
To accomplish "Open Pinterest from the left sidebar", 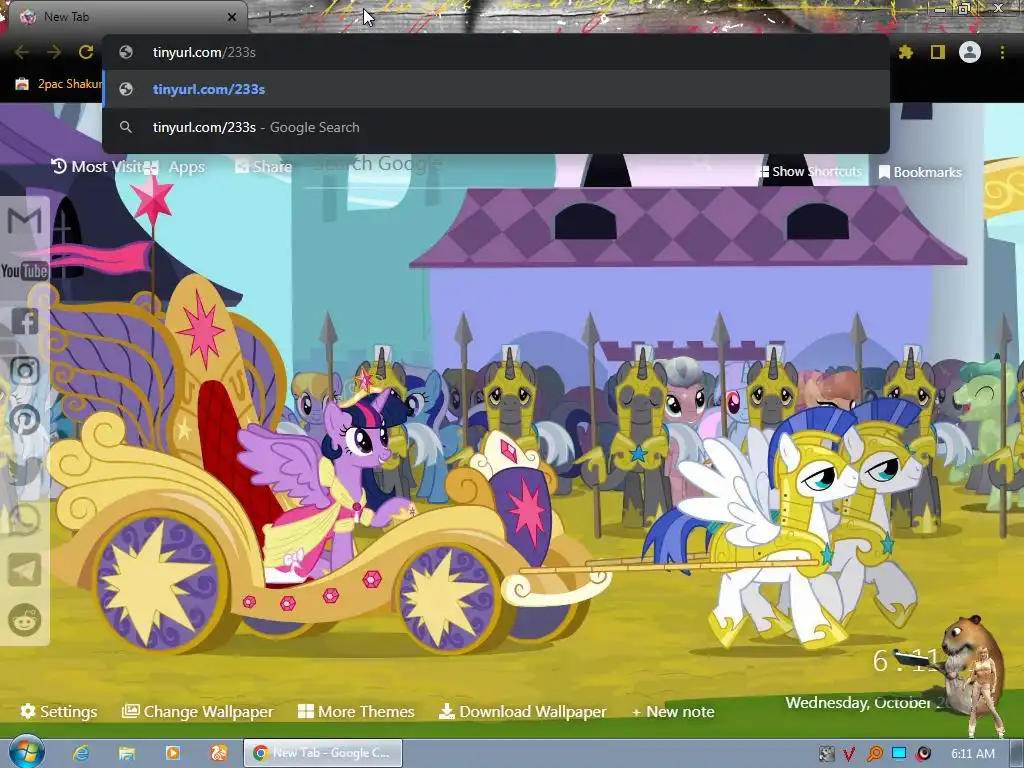I will pos(24,420).
